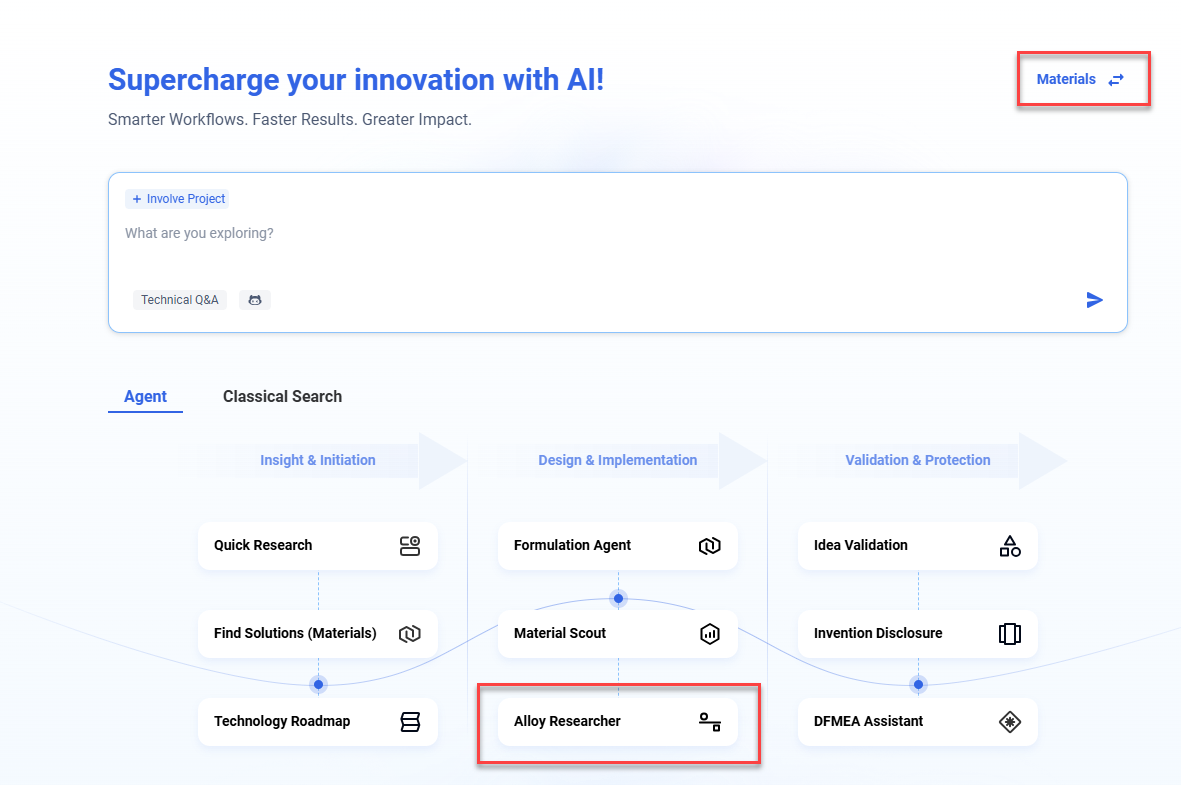Click the Technology Roadmap card icon
This screenshot has height=785, width=1181.
[410, 722]
